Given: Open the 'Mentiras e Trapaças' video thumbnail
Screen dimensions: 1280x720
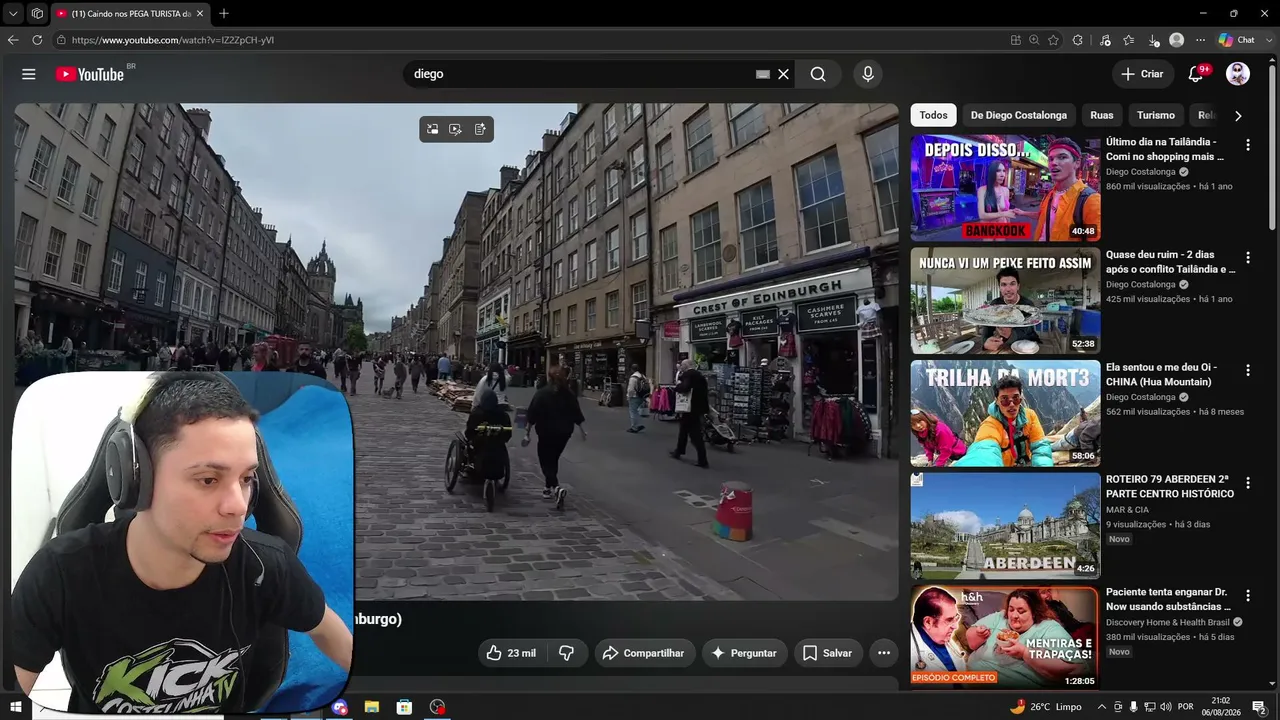Looking at the screenshot, I should [1005, 639].
